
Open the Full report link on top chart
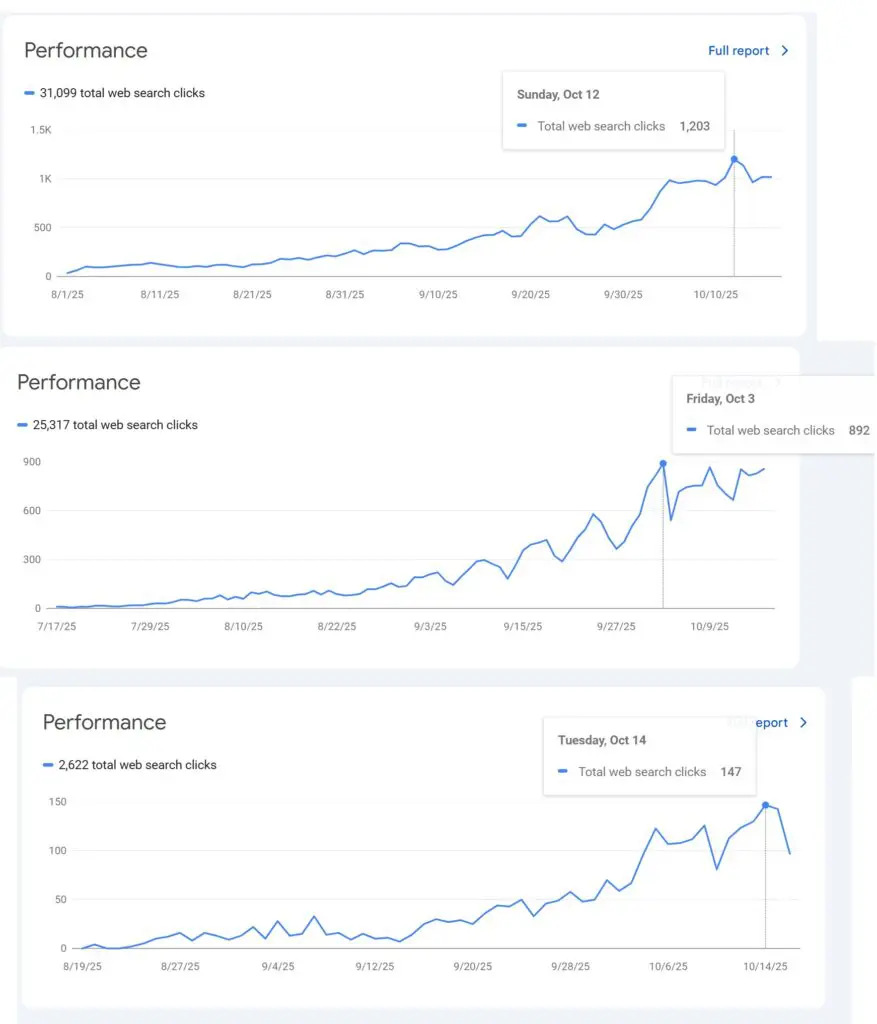tap(740, 50)
